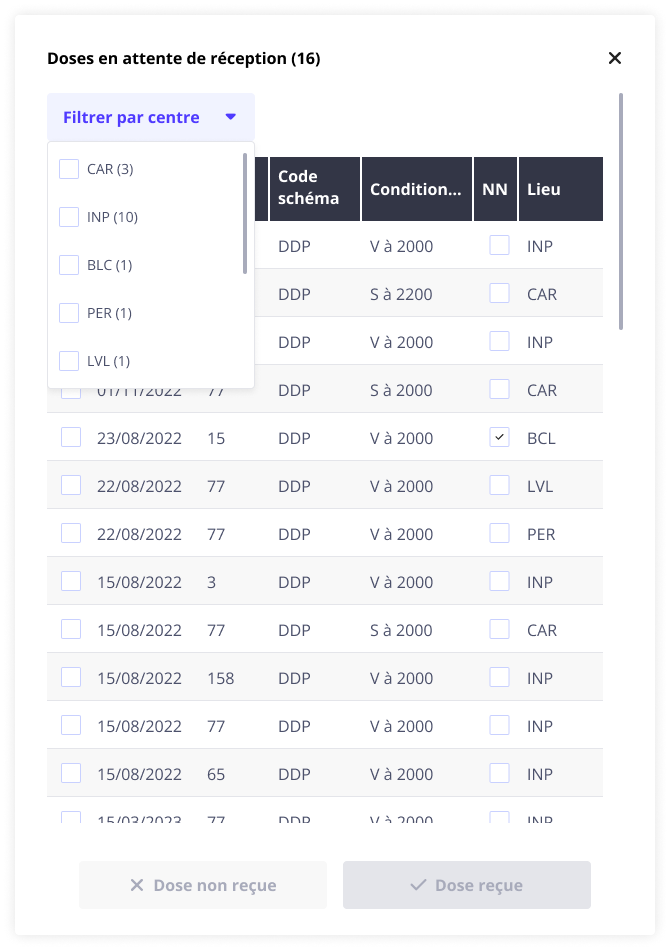Click the Dose reçue button
The width and height of the screenshot is (670, 950).
[x=467, y=885]
